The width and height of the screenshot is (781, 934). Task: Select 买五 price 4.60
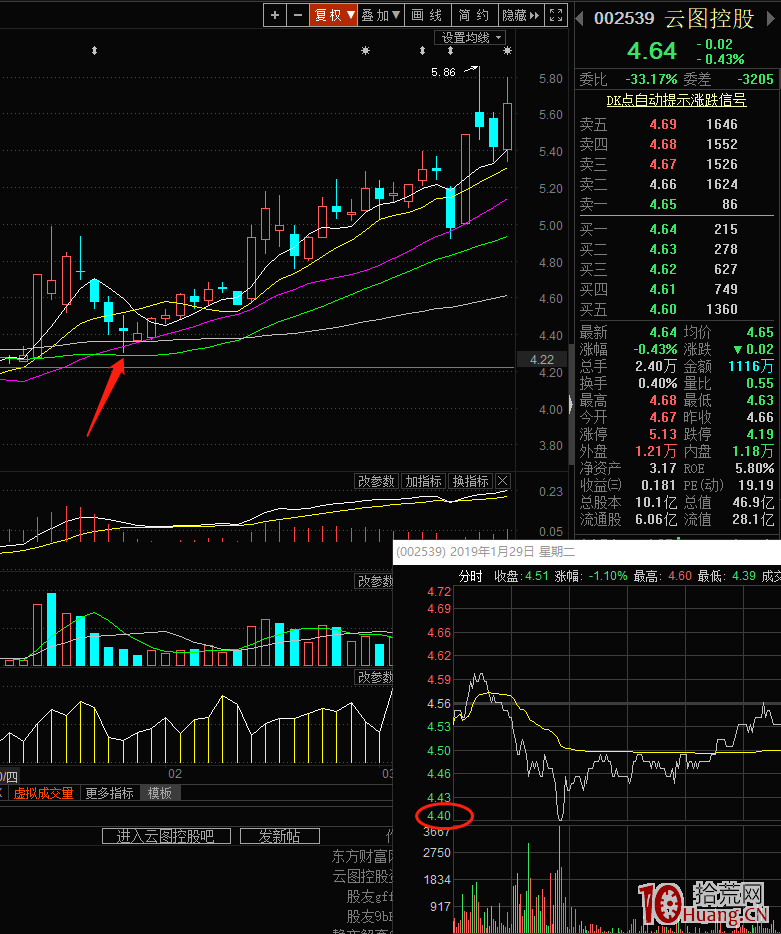(x=662, y=309)
